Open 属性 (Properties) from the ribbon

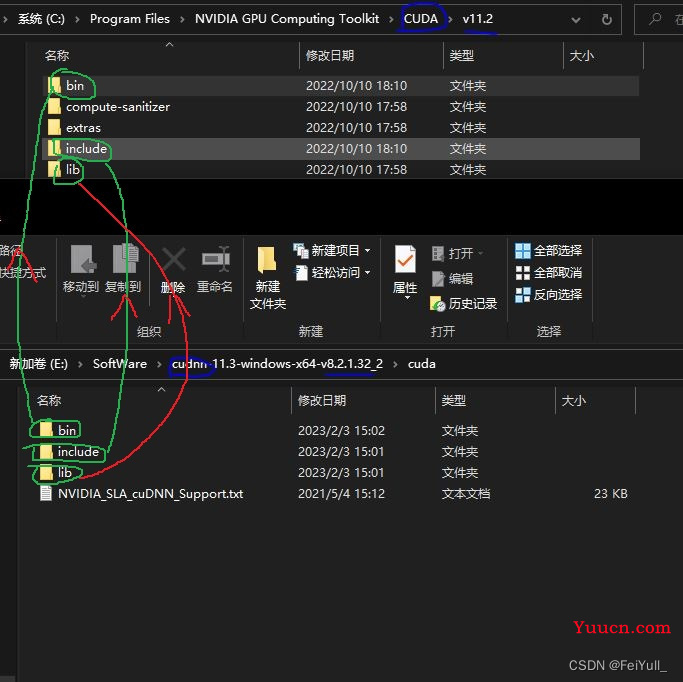point(405,269)
